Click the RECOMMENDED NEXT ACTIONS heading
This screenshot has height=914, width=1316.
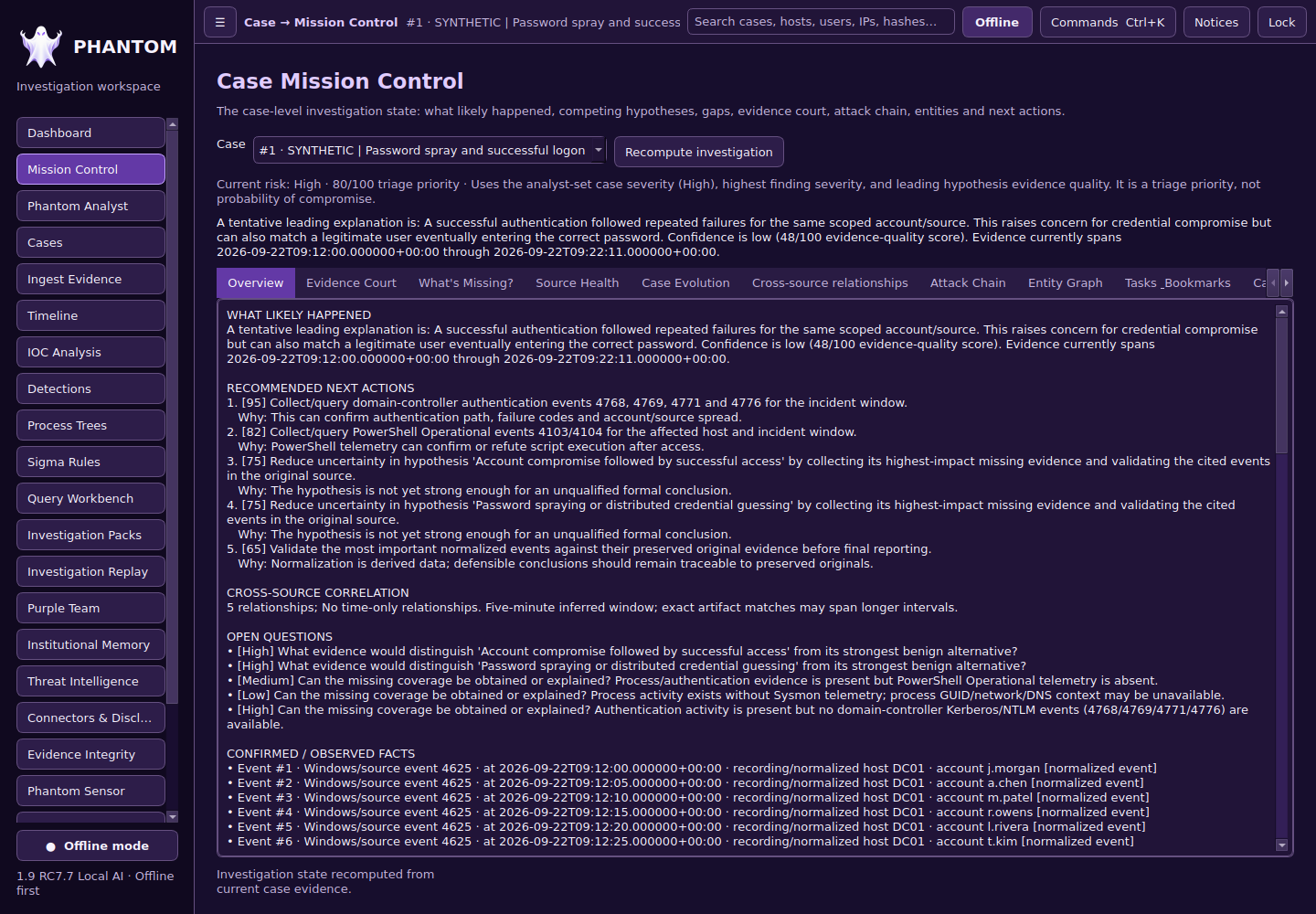[321, 388]
